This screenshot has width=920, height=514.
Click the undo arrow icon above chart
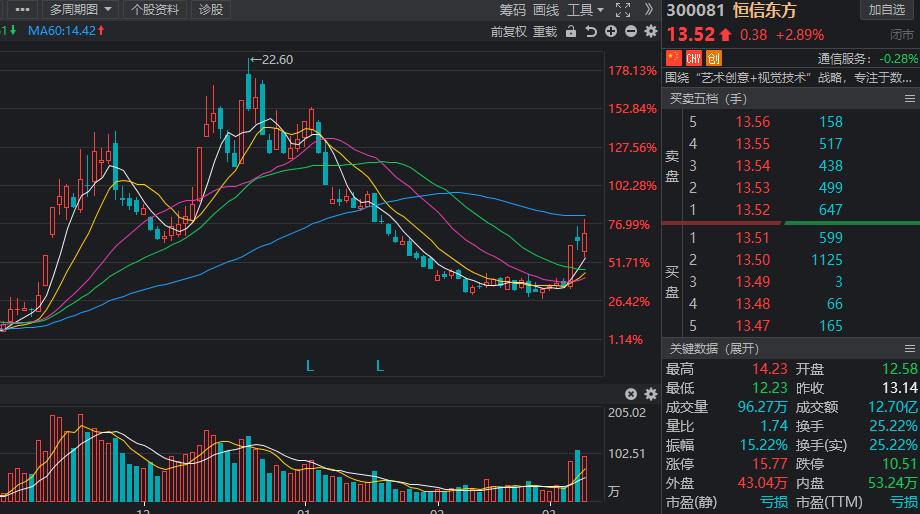[591, 31]
